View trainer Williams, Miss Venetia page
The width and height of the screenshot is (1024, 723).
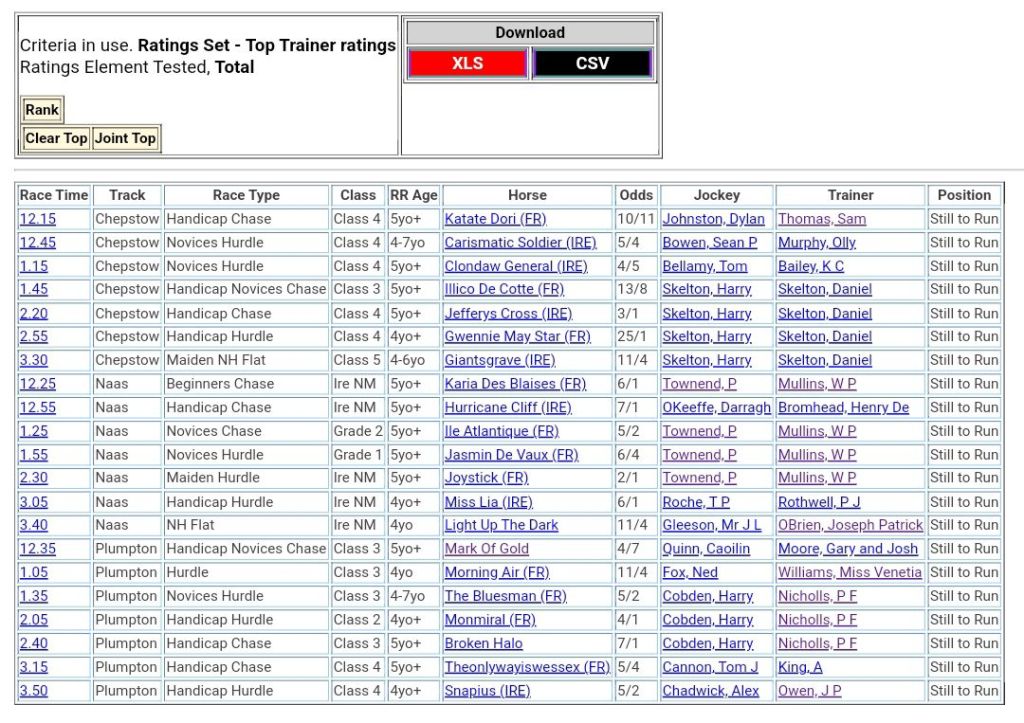(849, 573)
